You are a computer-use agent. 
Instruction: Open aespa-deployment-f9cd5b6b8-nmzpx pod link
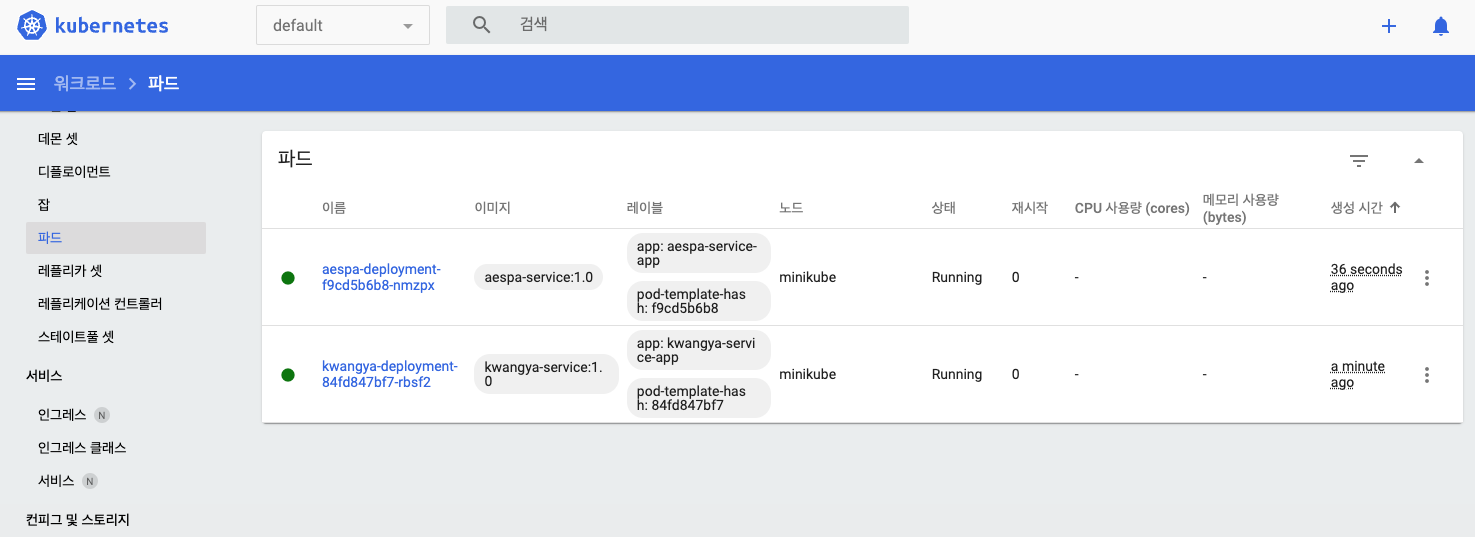tap(381, 278)
